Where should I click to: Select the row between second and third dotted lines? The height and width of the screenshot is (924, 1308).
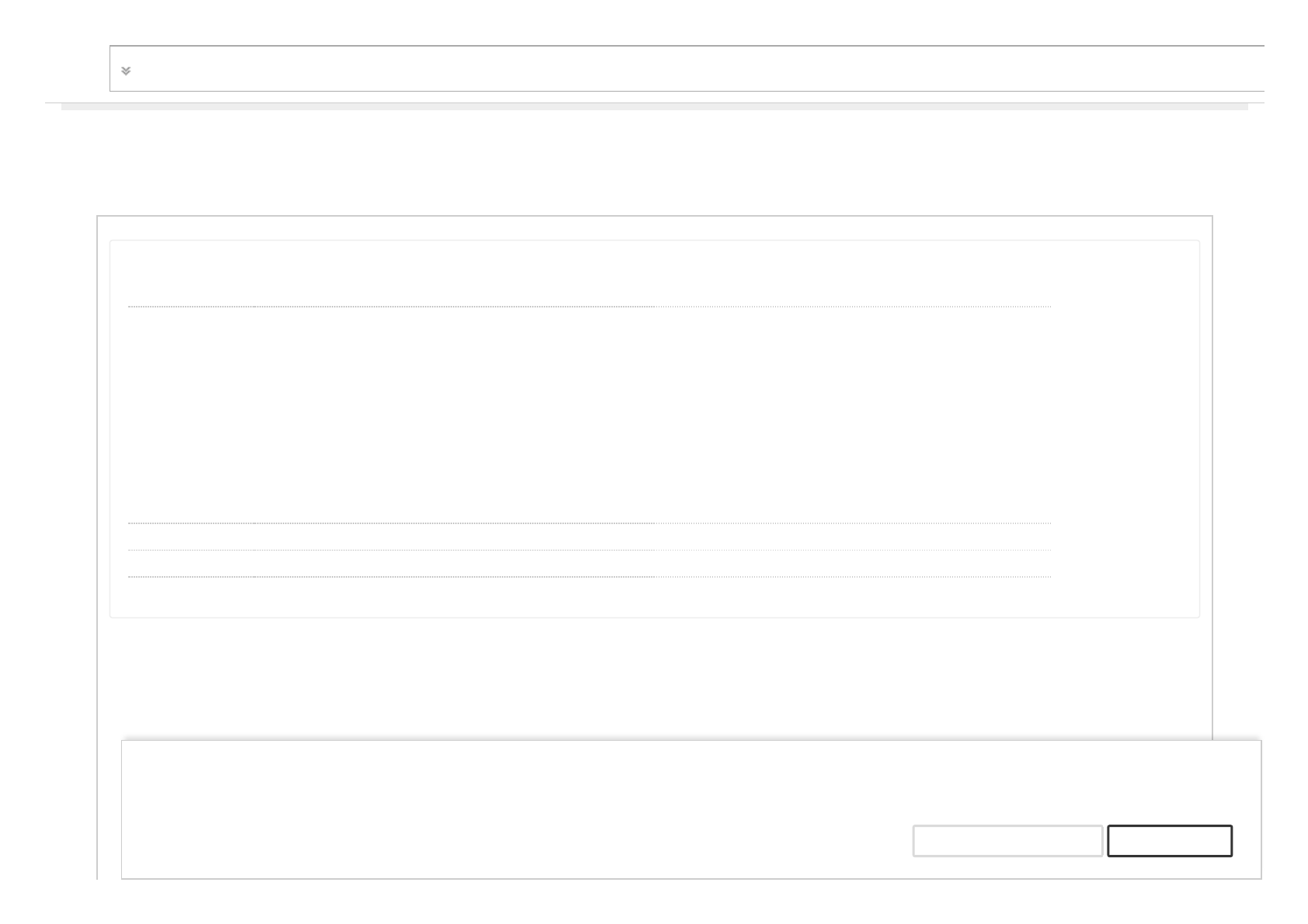(x=589, y=537)
